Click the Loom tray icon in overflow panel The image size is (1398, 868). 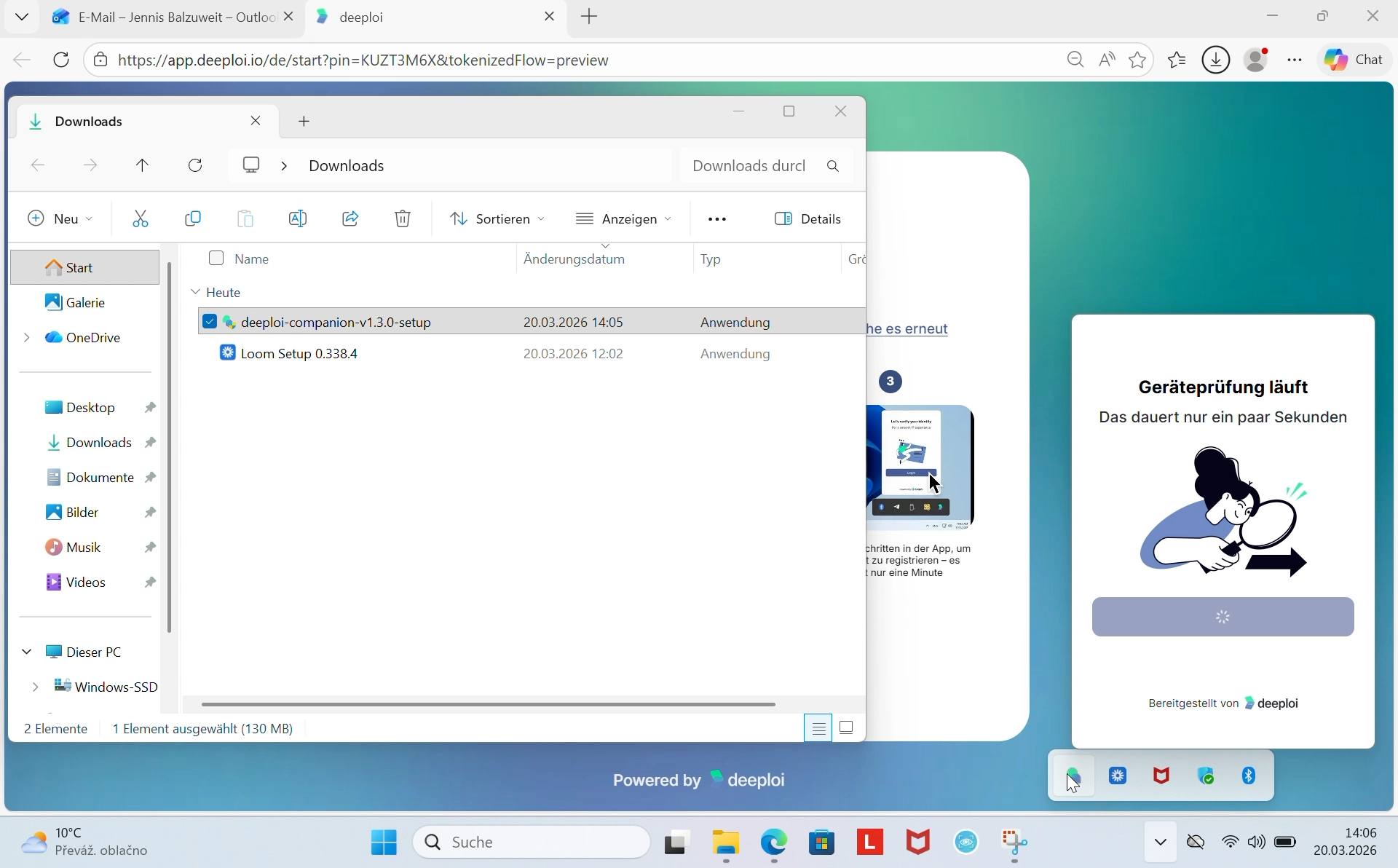(1118, 776)
